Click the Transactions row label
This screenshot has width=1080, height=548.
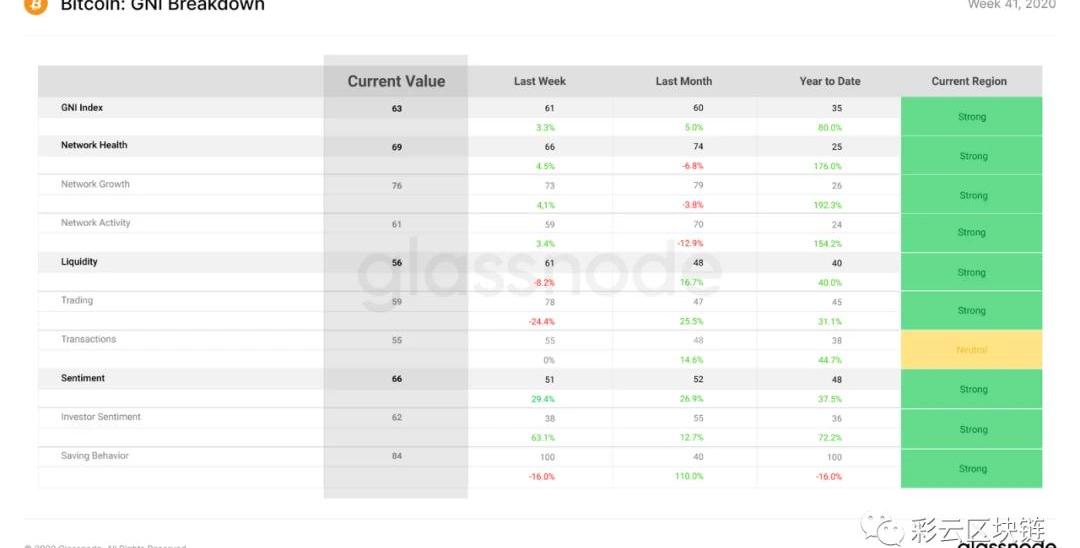click(x=88, y=339)
